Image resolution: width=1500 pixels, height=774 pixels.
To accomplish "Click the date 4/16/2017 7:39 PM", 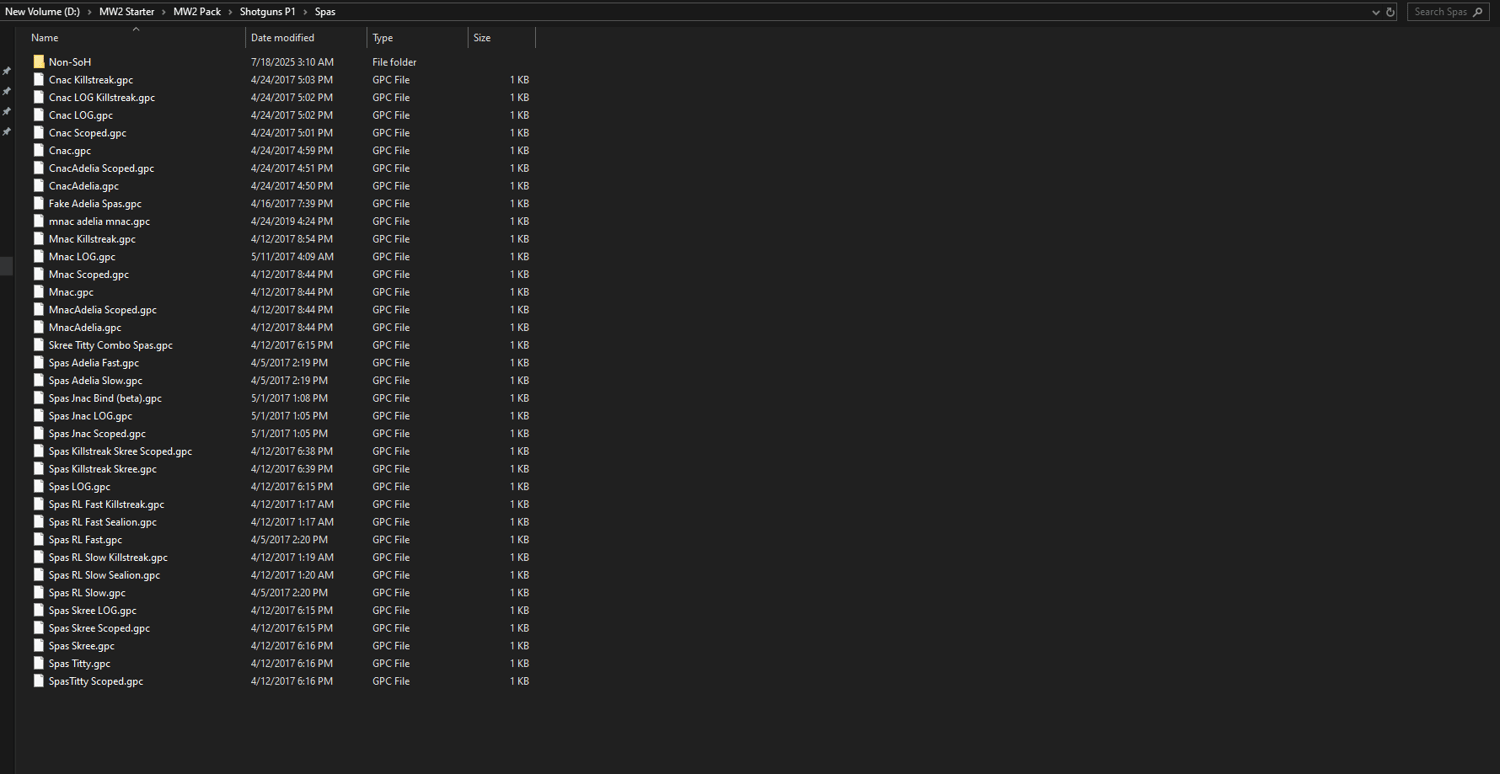I will coord(292,204).
